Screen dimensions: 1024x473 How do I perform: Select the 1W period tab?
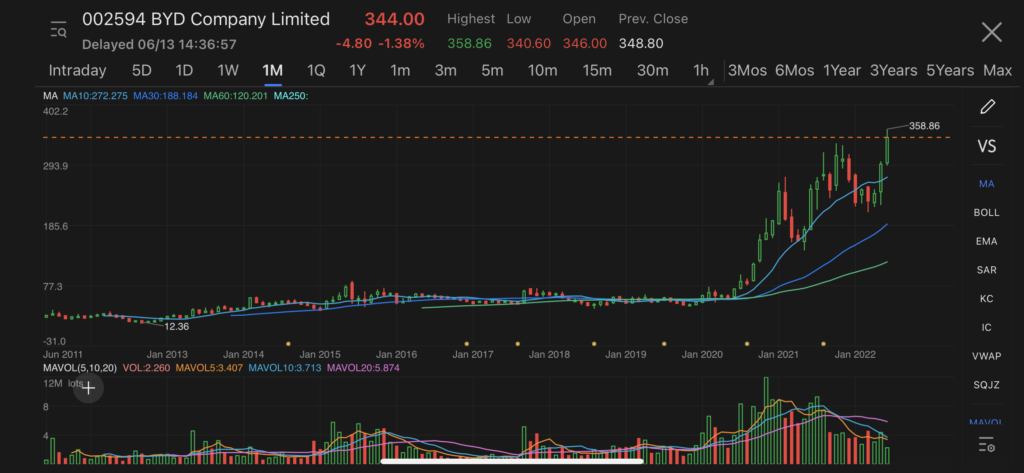tap(228, 71)
